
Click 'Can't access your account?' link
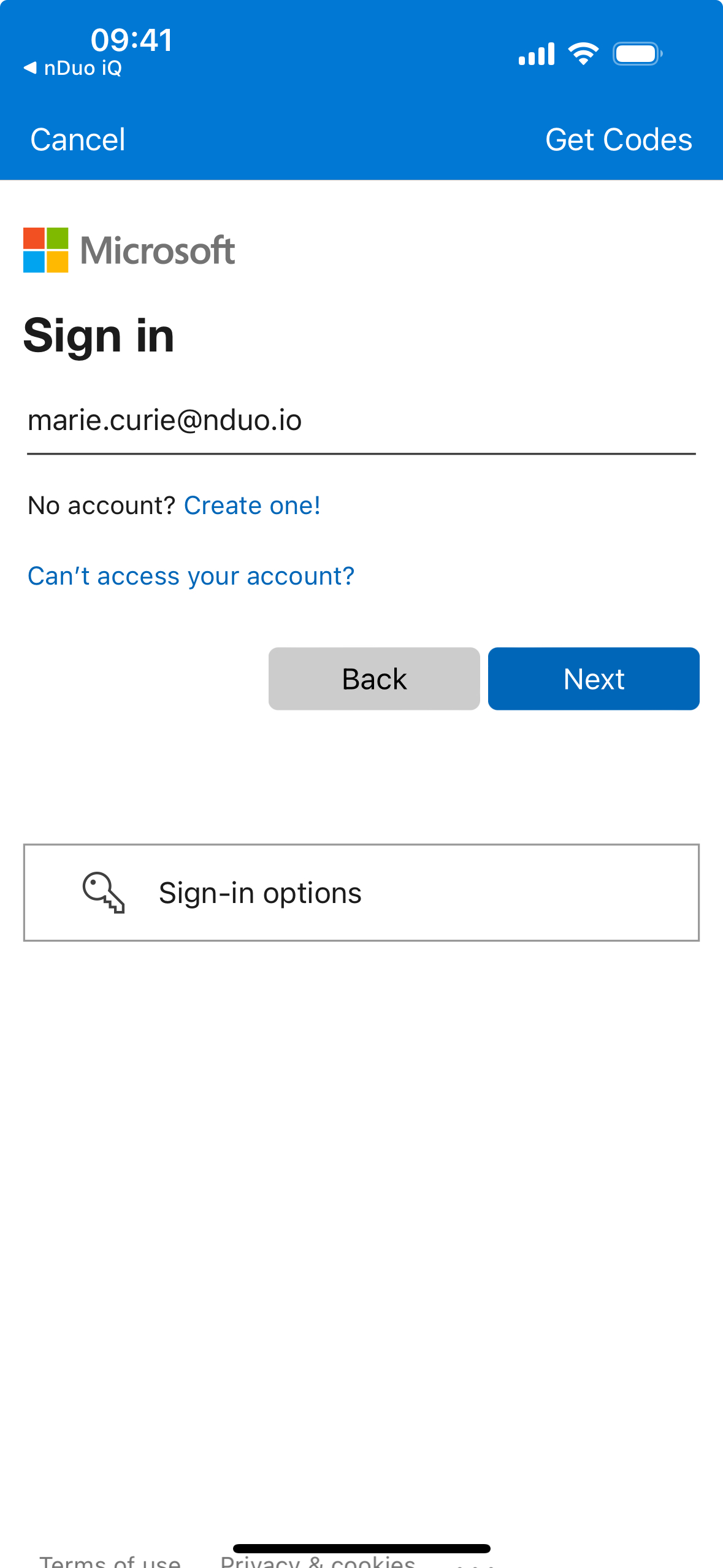(191, 577)
